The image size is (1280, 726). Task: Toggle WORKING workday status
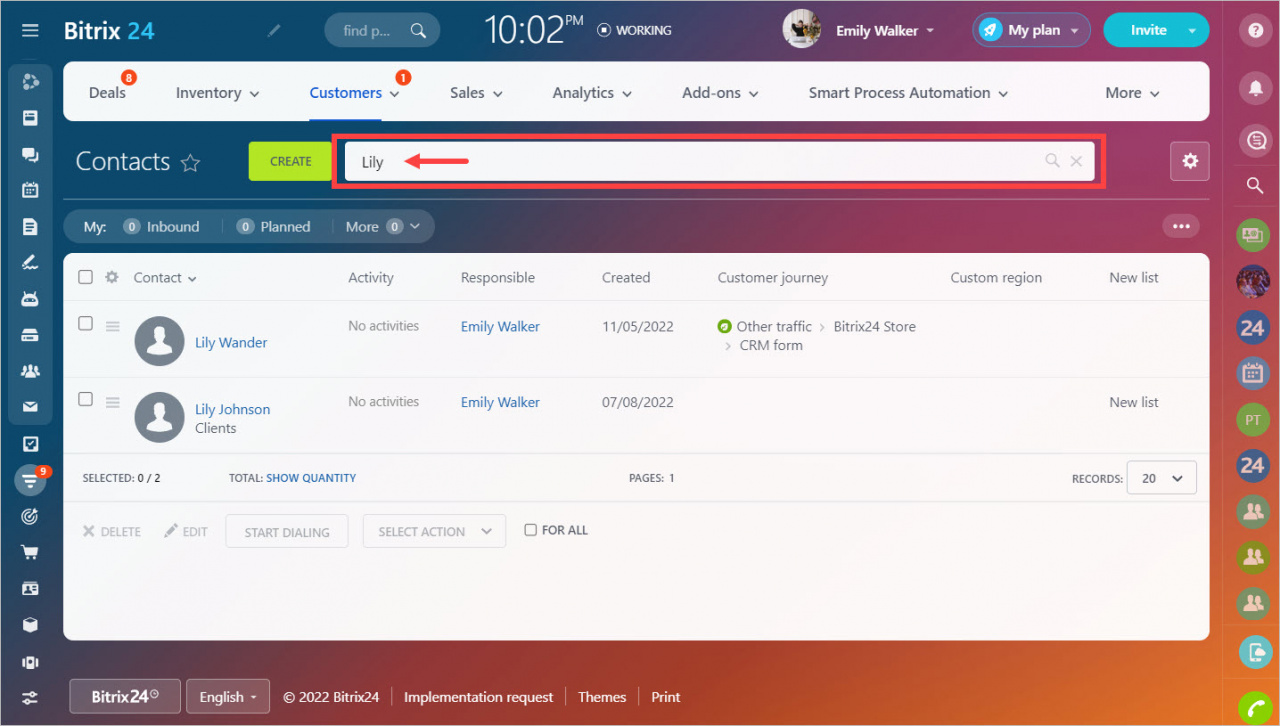[x=634, y=30]
